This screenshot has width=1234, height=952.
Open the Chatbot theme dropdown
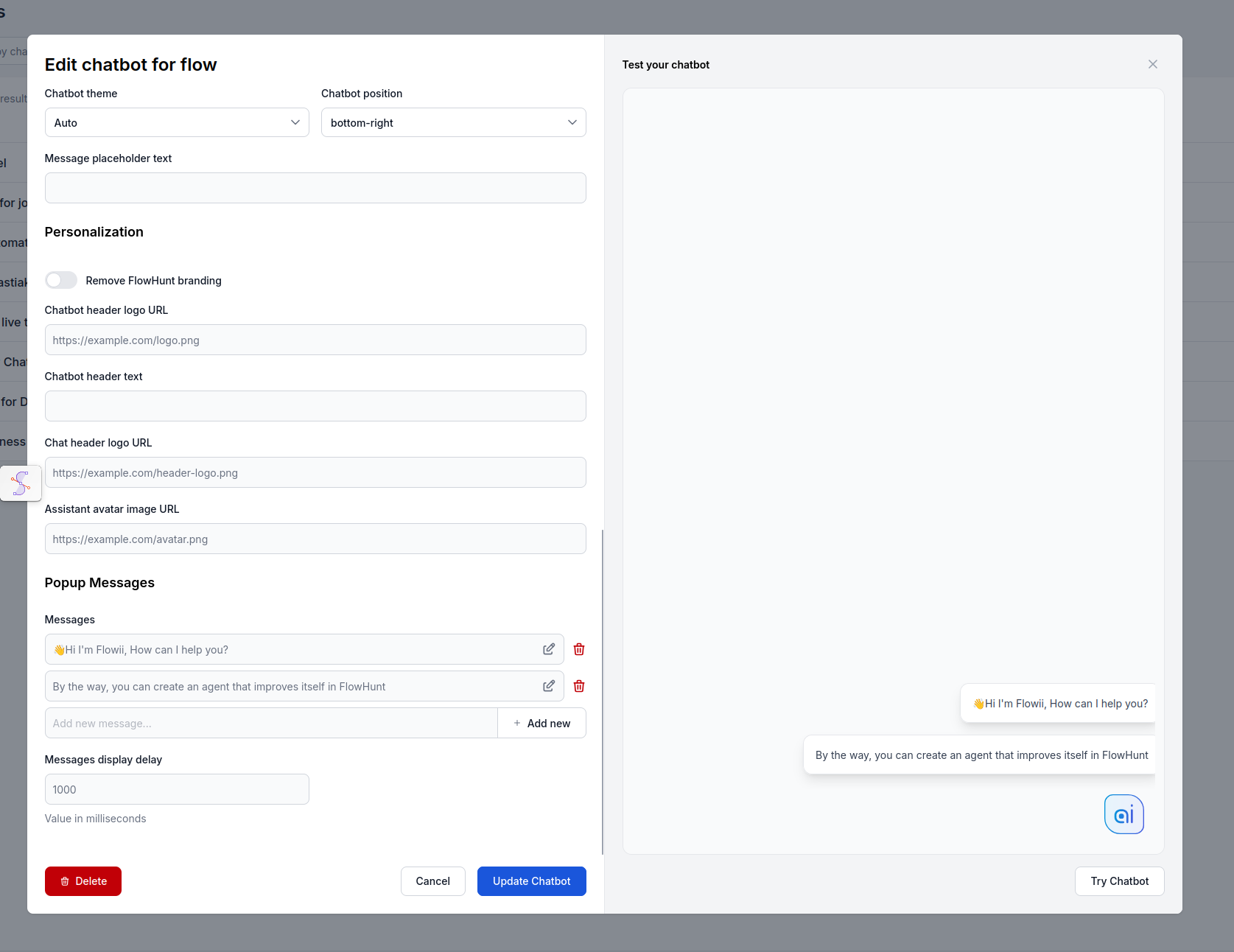point(176,122)
